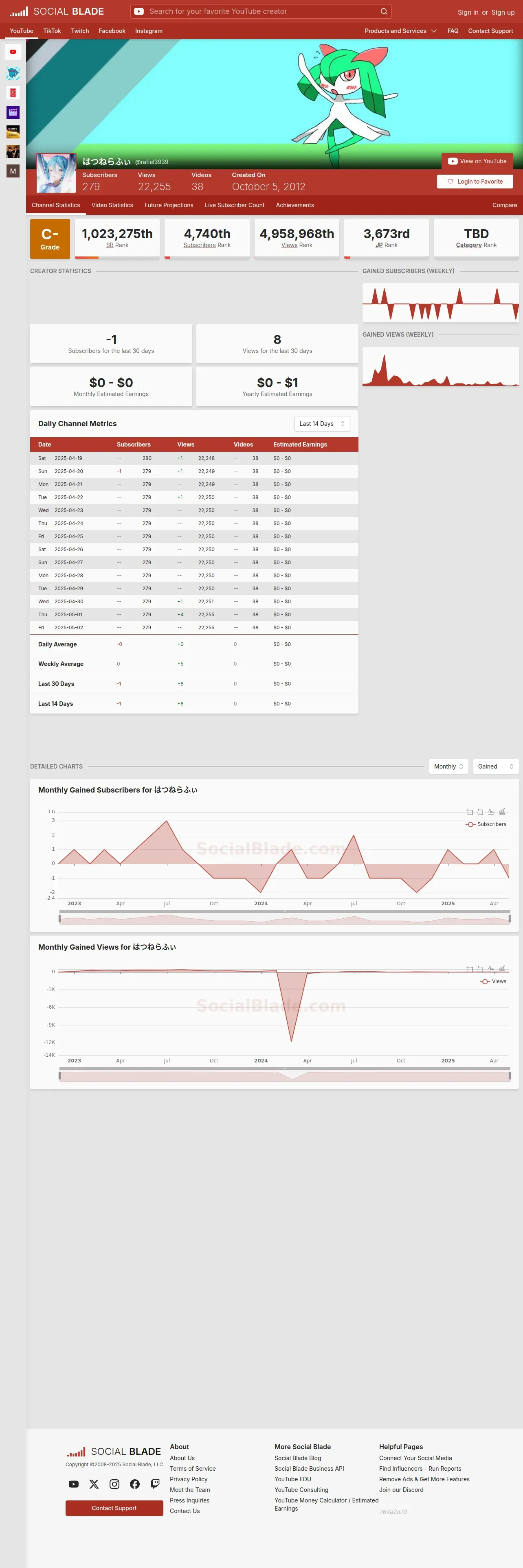Viewport: 523px width, 1568px height.
Task: Open the purple clapperboard sidebar channel
Action: 13,112
